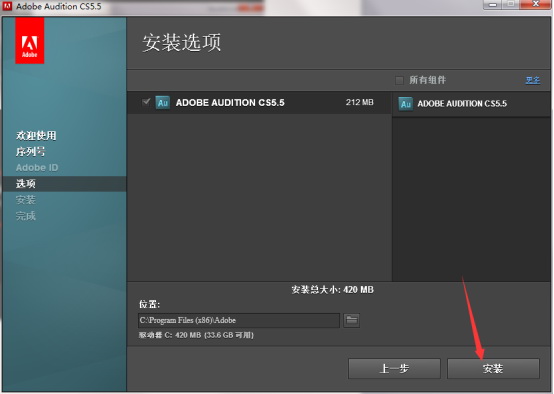Click the 位置: label
The width and height of the screenshot is (554, 394).
(x=149, y=304)
